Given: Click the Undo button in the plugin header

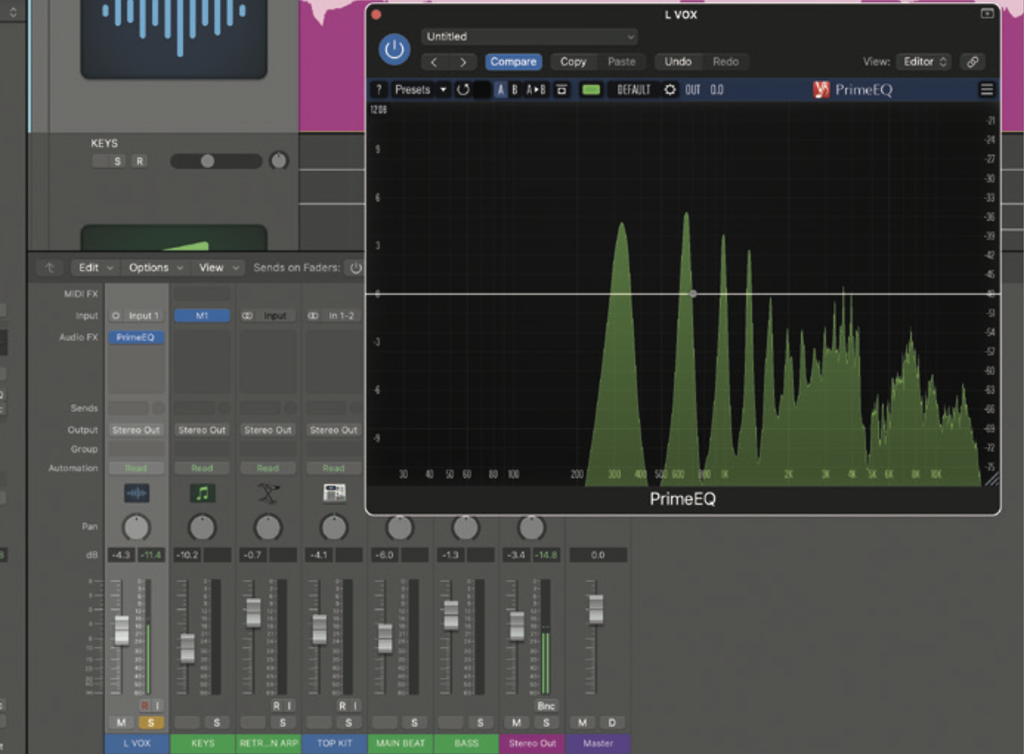Looking at the screenshot, I should point(678,61).
